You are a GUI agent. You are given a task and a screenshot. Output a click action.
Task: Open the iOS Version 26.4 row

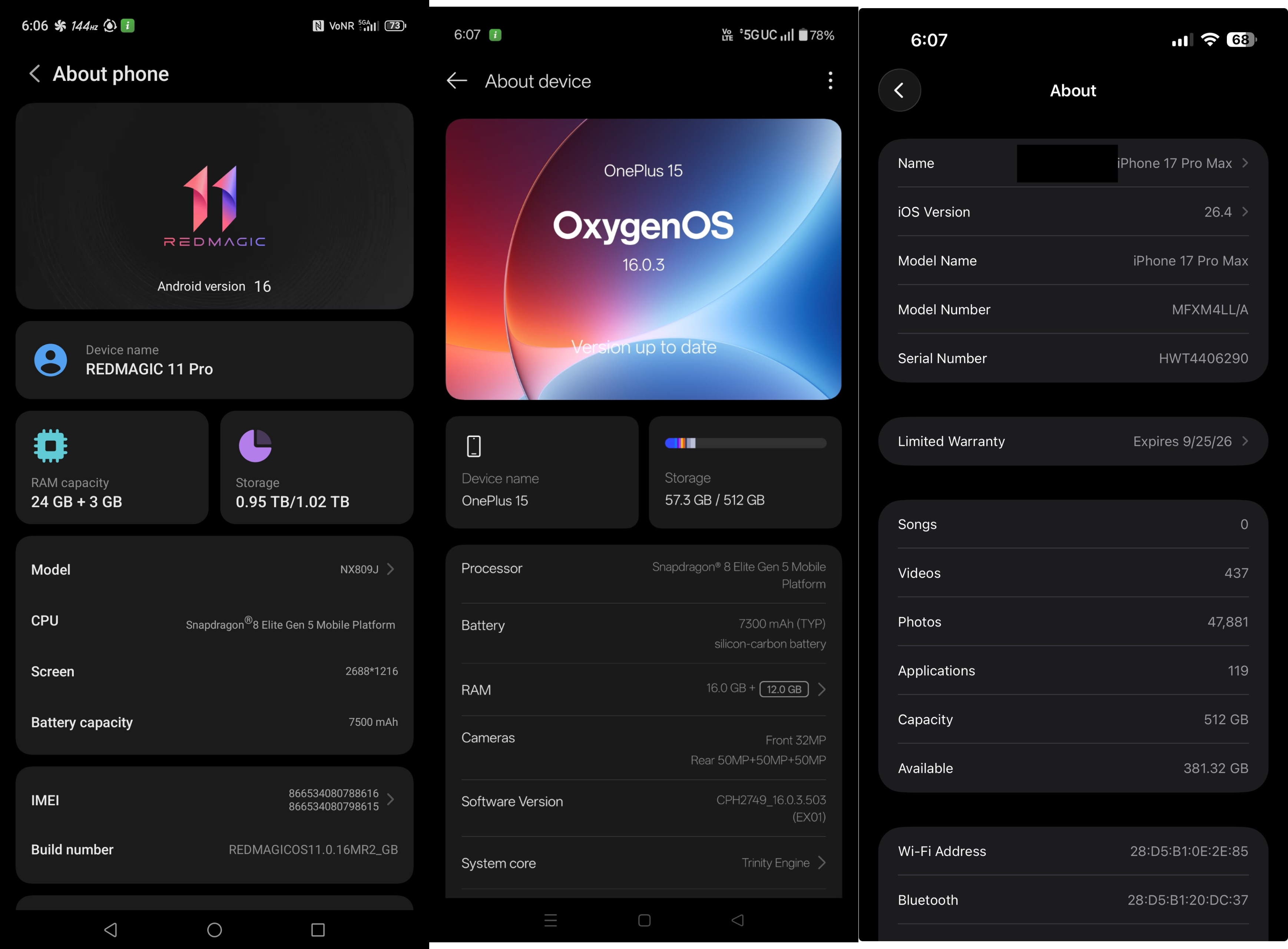click(1073, 212)
